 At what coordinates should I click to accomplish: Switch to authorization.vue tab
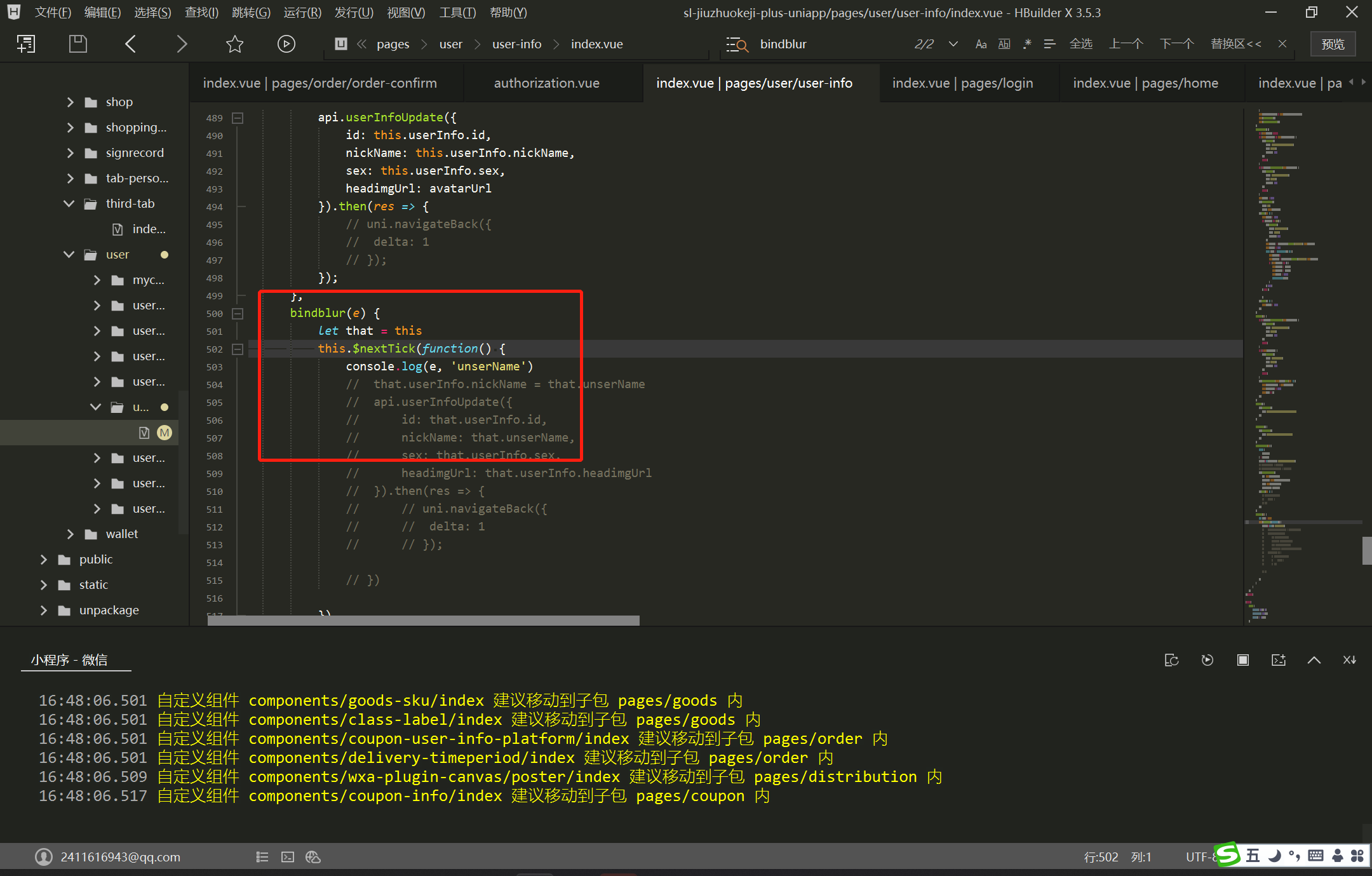[546, 83]
